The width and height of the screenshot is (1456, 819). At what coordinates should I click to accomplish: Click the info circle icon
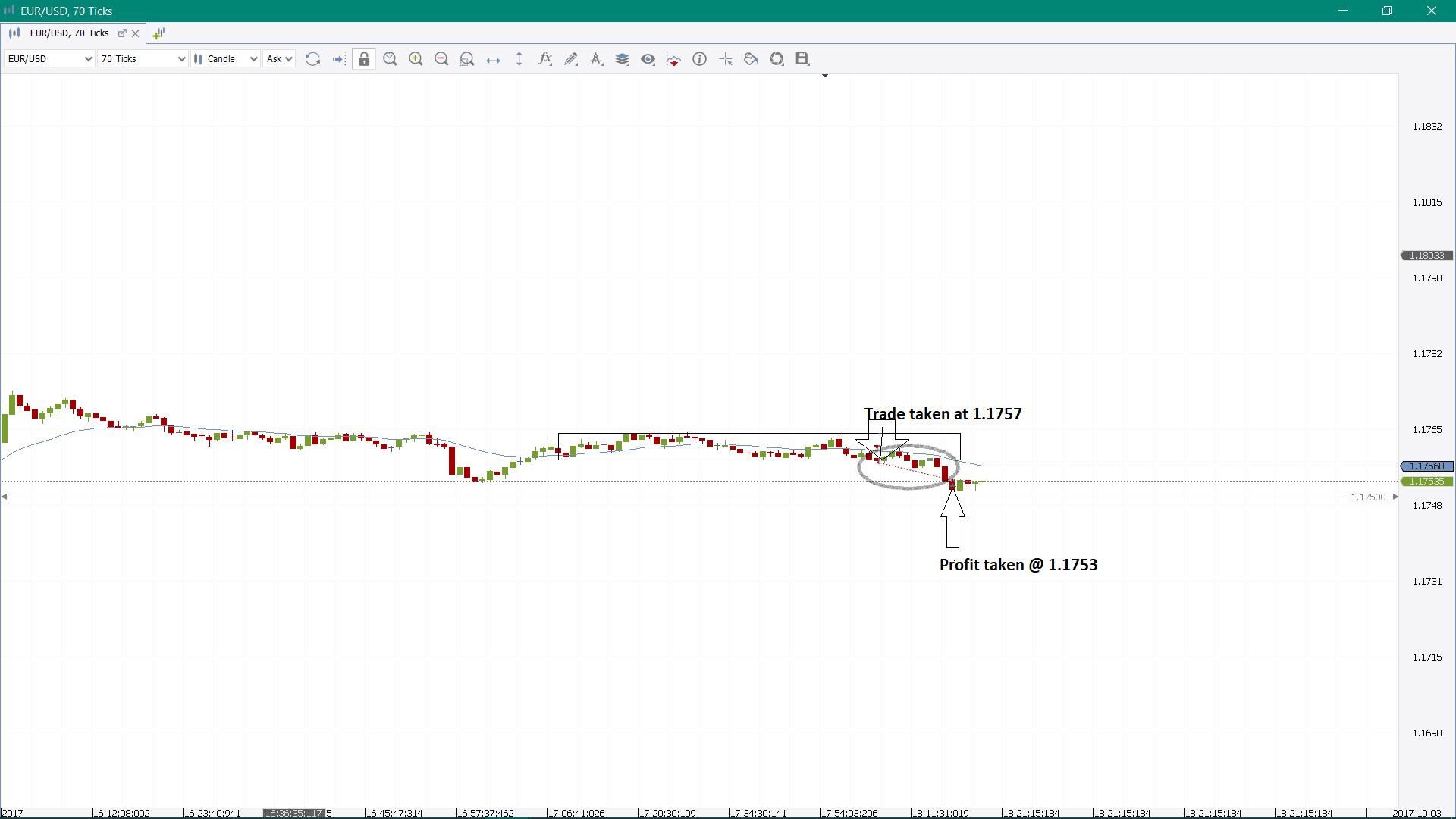[x=699, y=58]
